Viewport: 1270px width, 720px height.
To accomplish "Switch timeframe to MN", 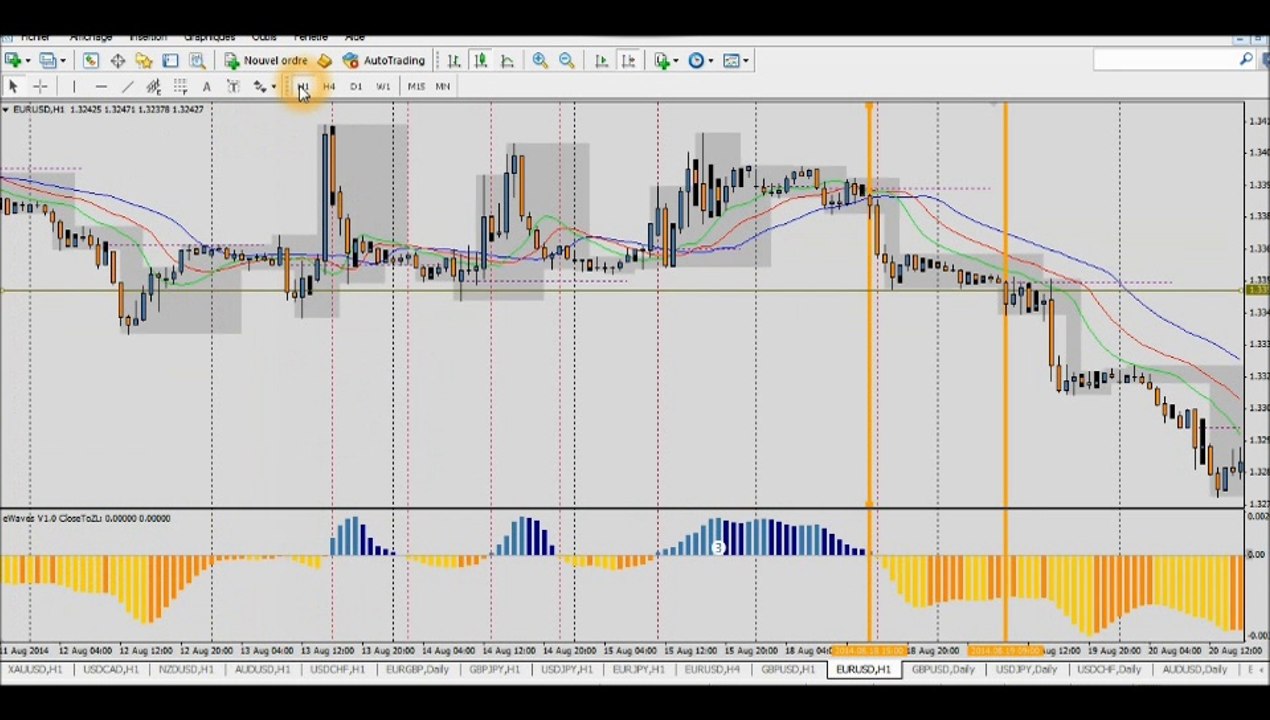I will point(443,87).
